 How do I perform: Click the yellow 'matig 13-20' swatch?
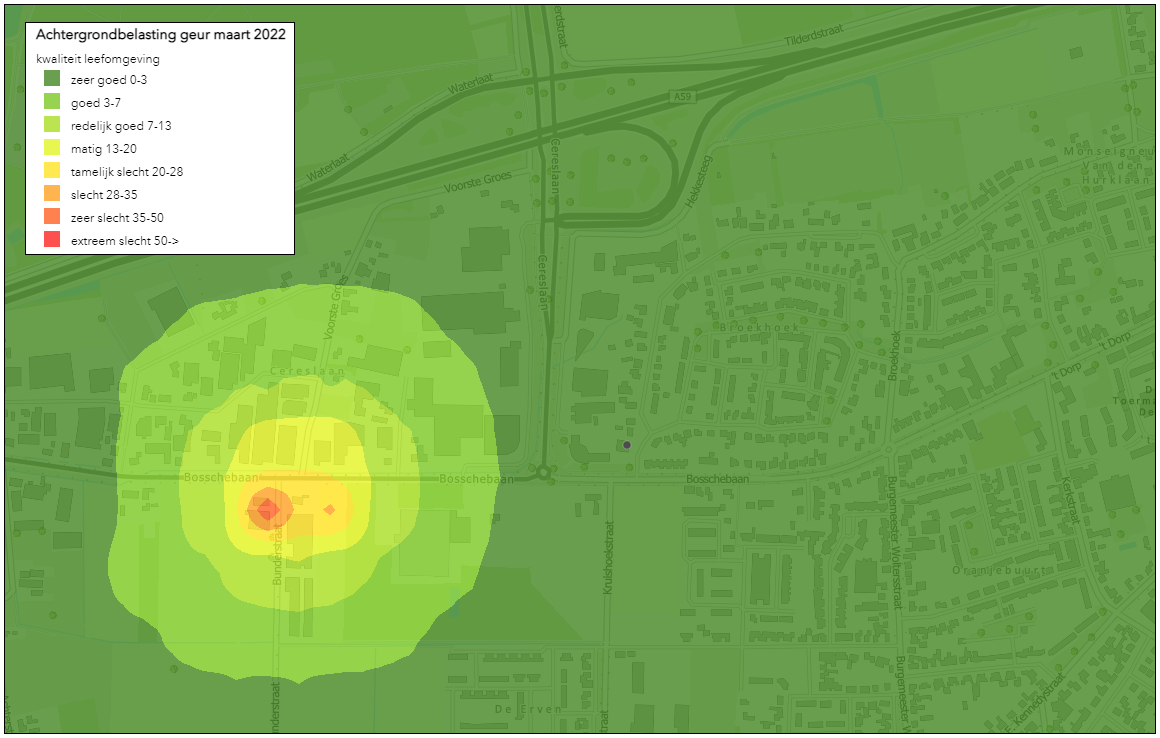click(x=52, y=147)
